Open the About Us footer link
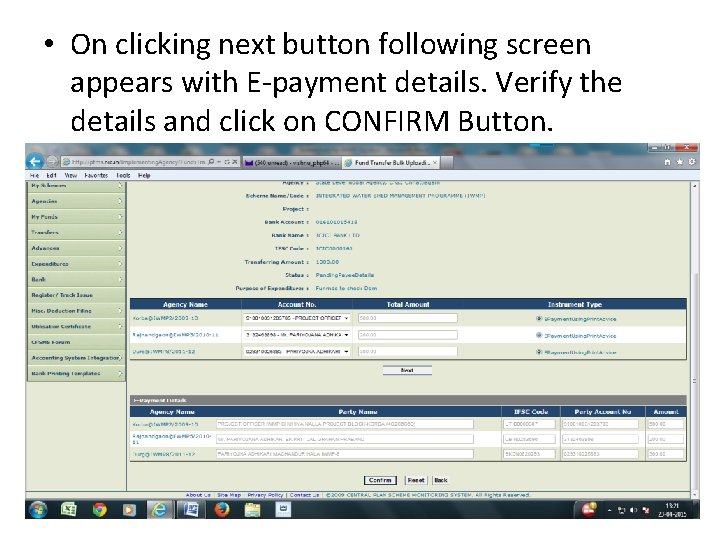The height and width of the screenshot is (540, 720). pos(198,495)
